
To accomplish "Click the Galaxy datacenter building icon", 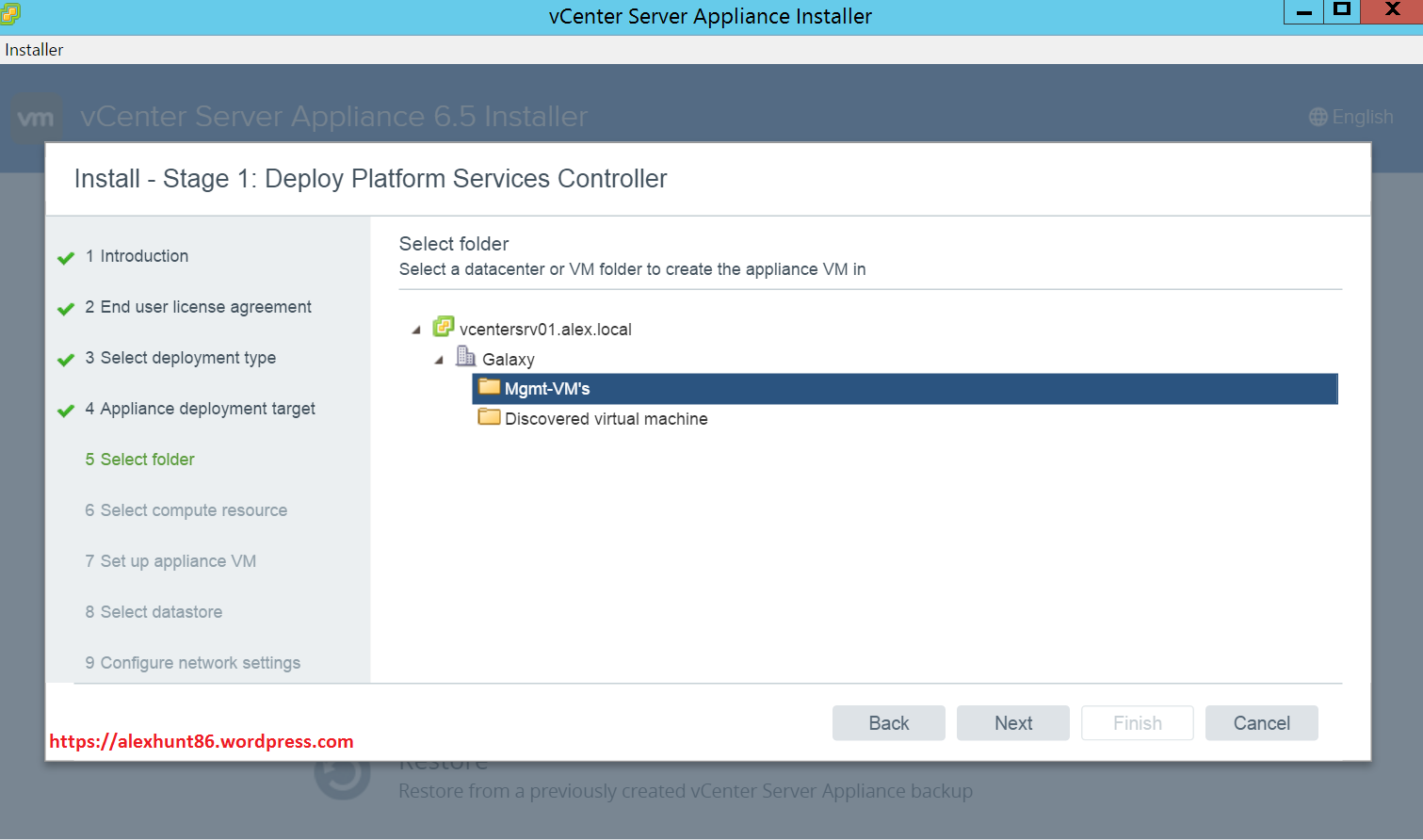I will [465, 356].
